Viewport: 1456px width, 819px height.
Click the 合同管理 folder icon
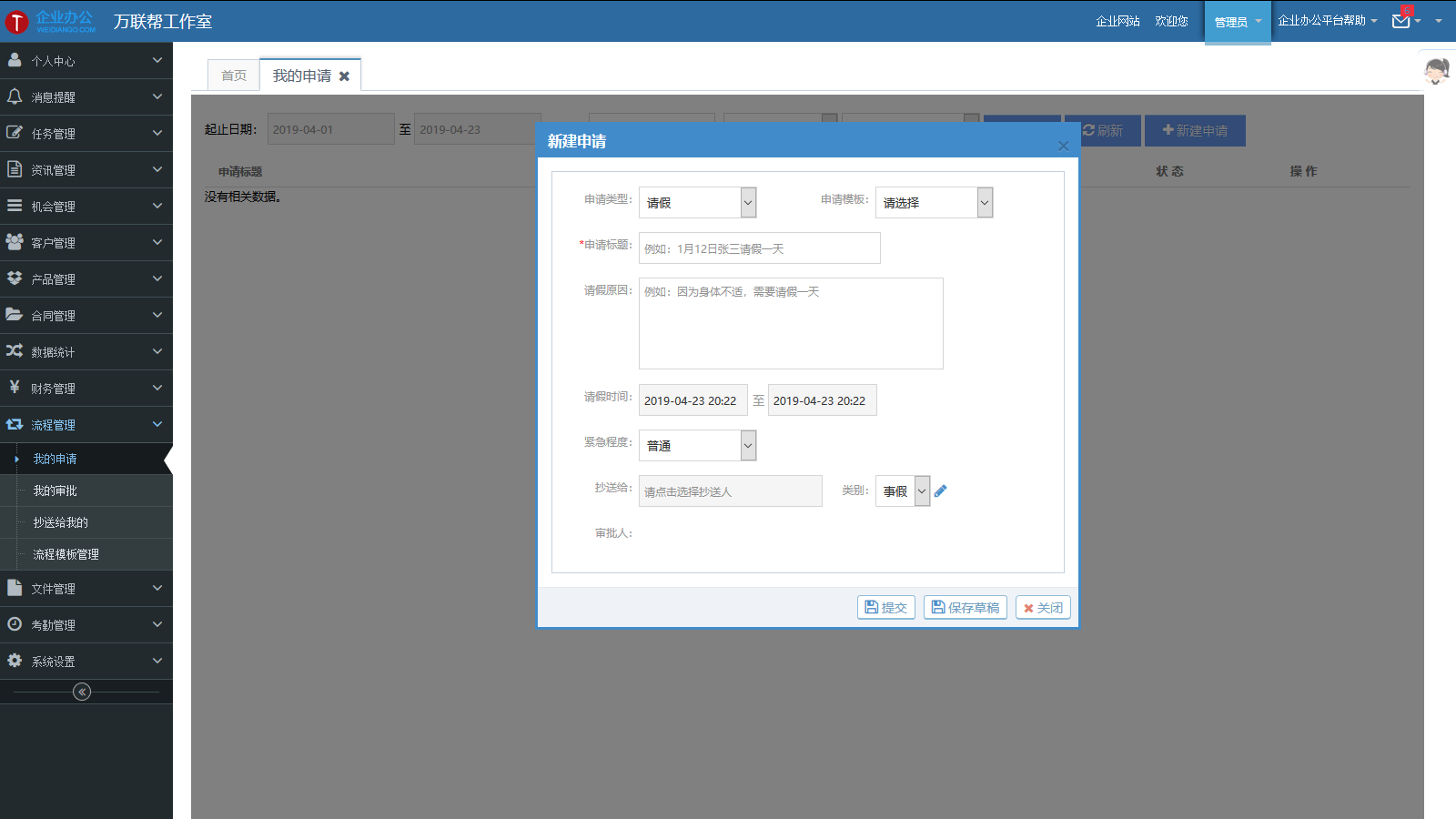15,315
